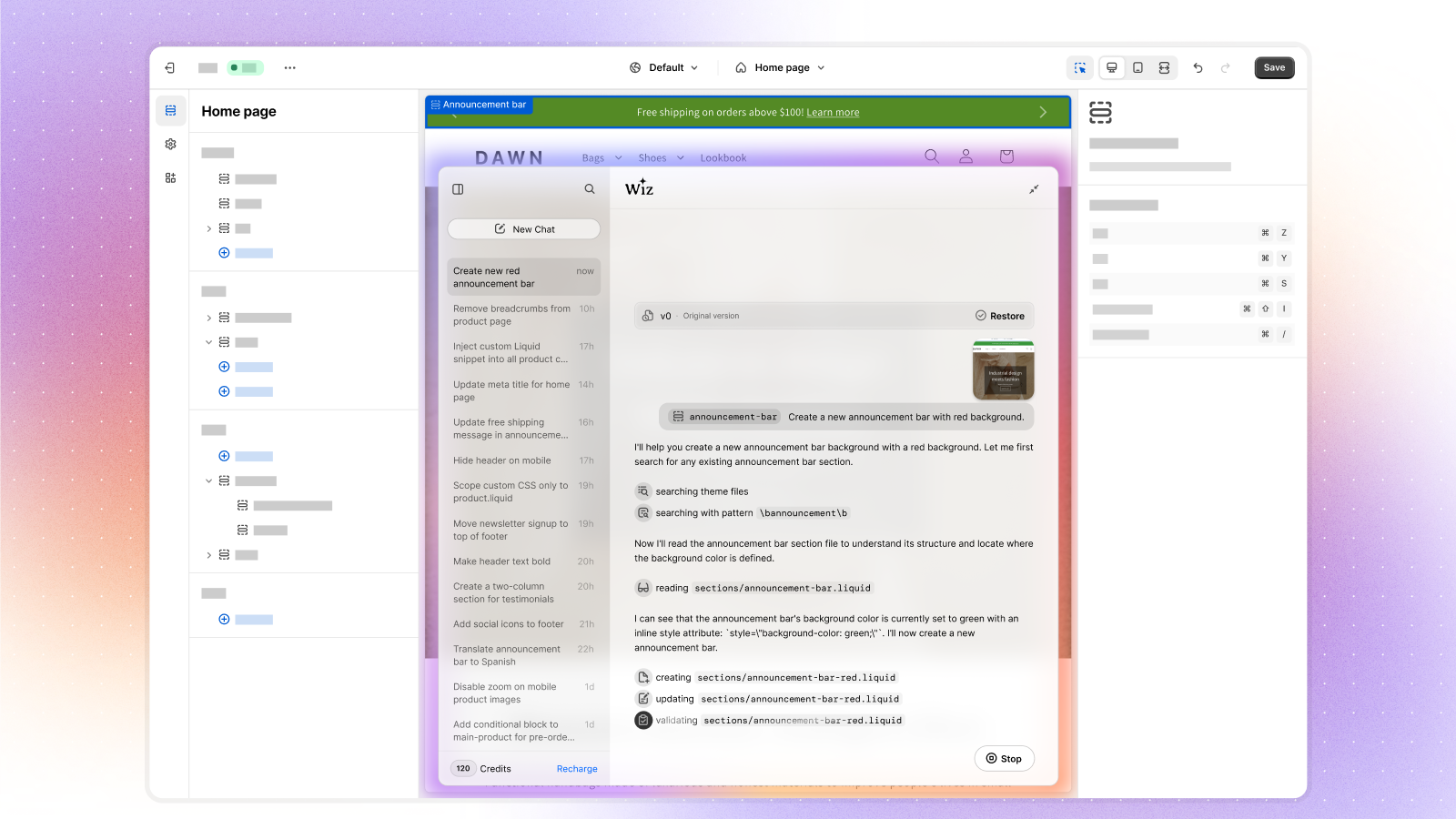Click the Recharge credits link
This screenshot has height=819, width=1456.
pos(577,769)
